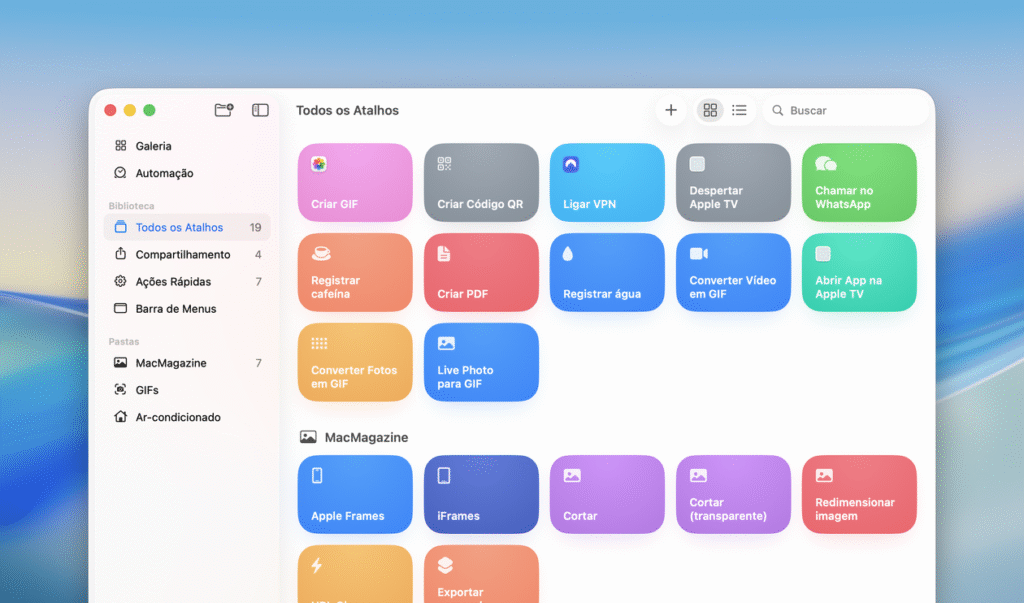
Task: Click the water drop icon on Registrar água
Action: (568, 254)
